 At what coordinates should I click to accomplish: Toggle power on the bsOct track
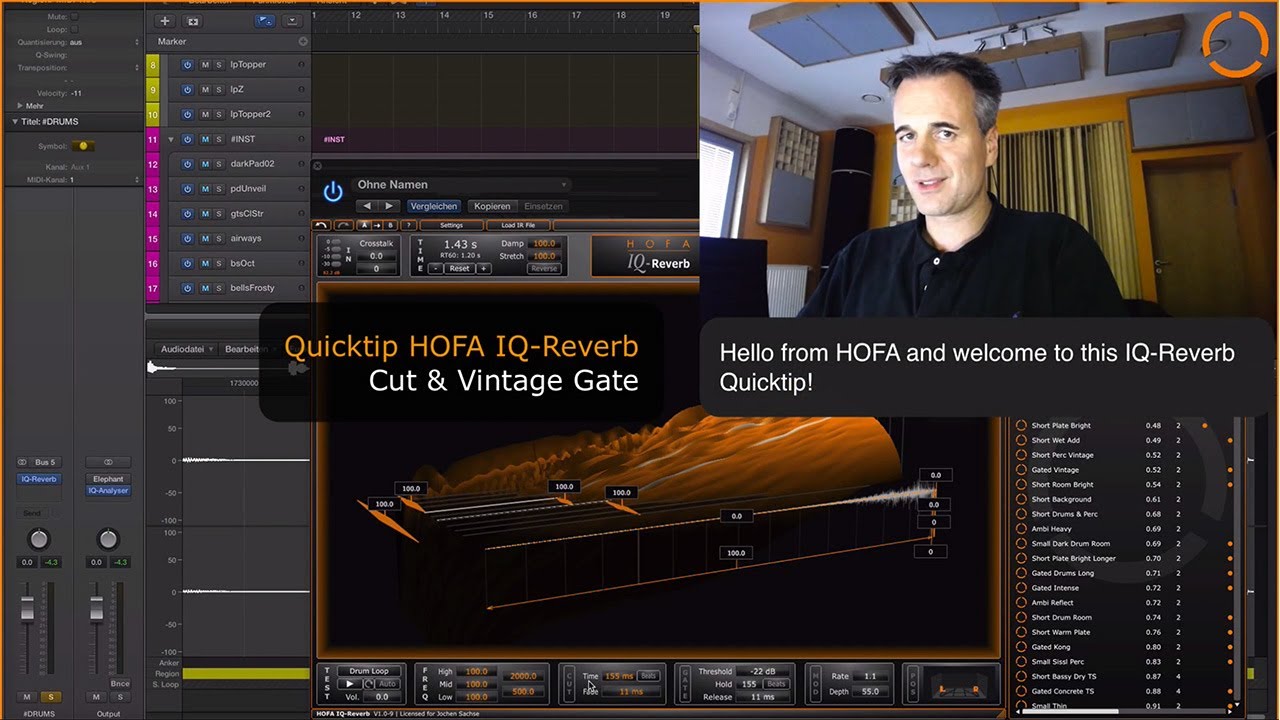pyautogui.click(x=187, y=264)
